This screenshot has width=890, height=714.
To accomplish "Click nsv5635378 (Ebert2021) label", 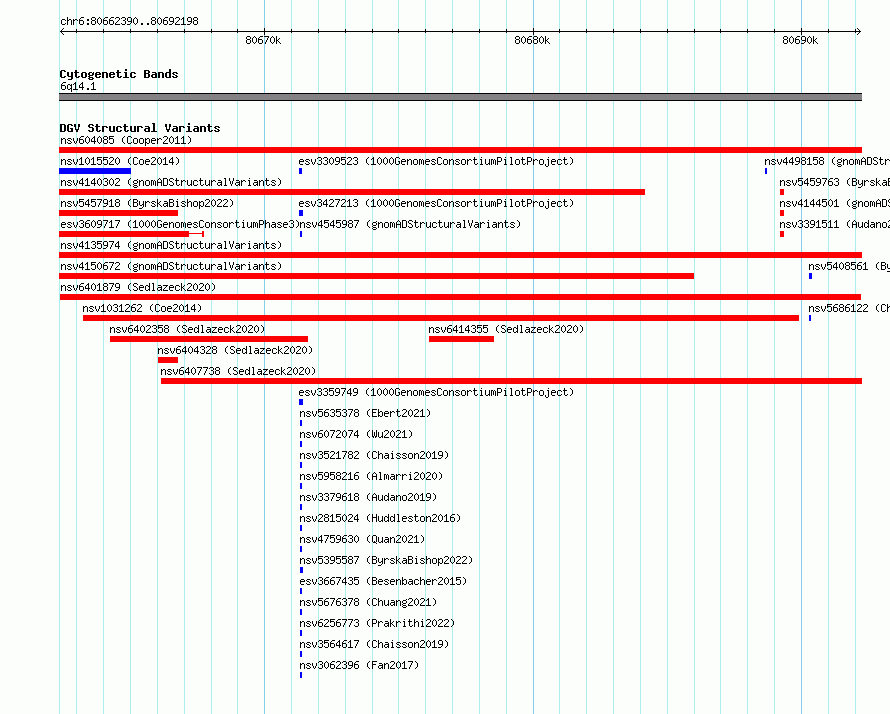I will [x=365, y=413].
